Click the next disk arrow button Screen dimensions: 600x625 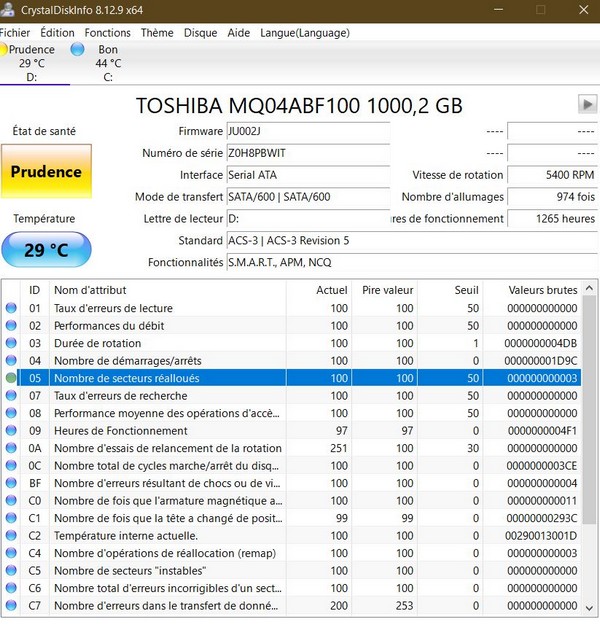(587, 104)
